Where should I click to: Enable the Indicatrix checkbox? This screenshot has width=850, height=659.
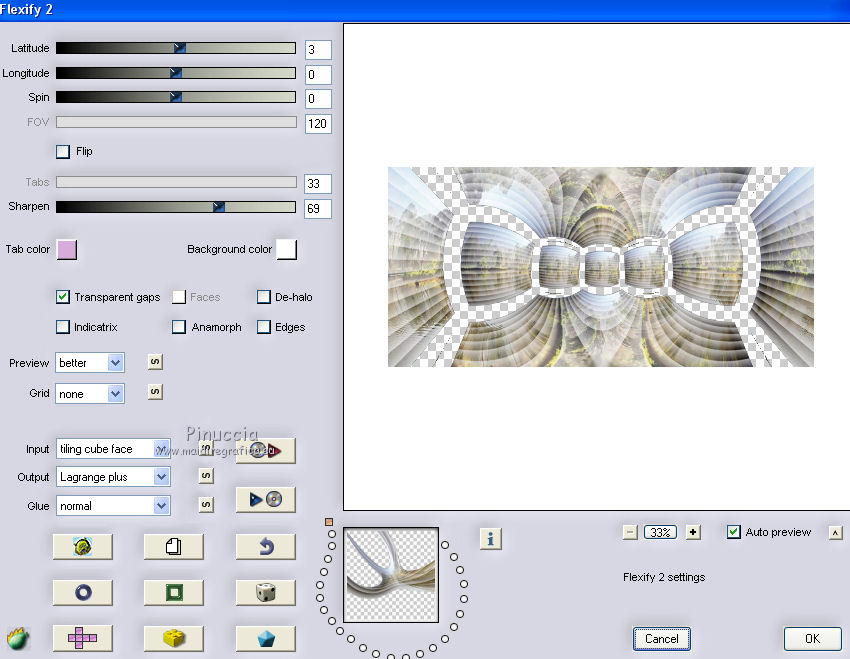tap(63, 327)
